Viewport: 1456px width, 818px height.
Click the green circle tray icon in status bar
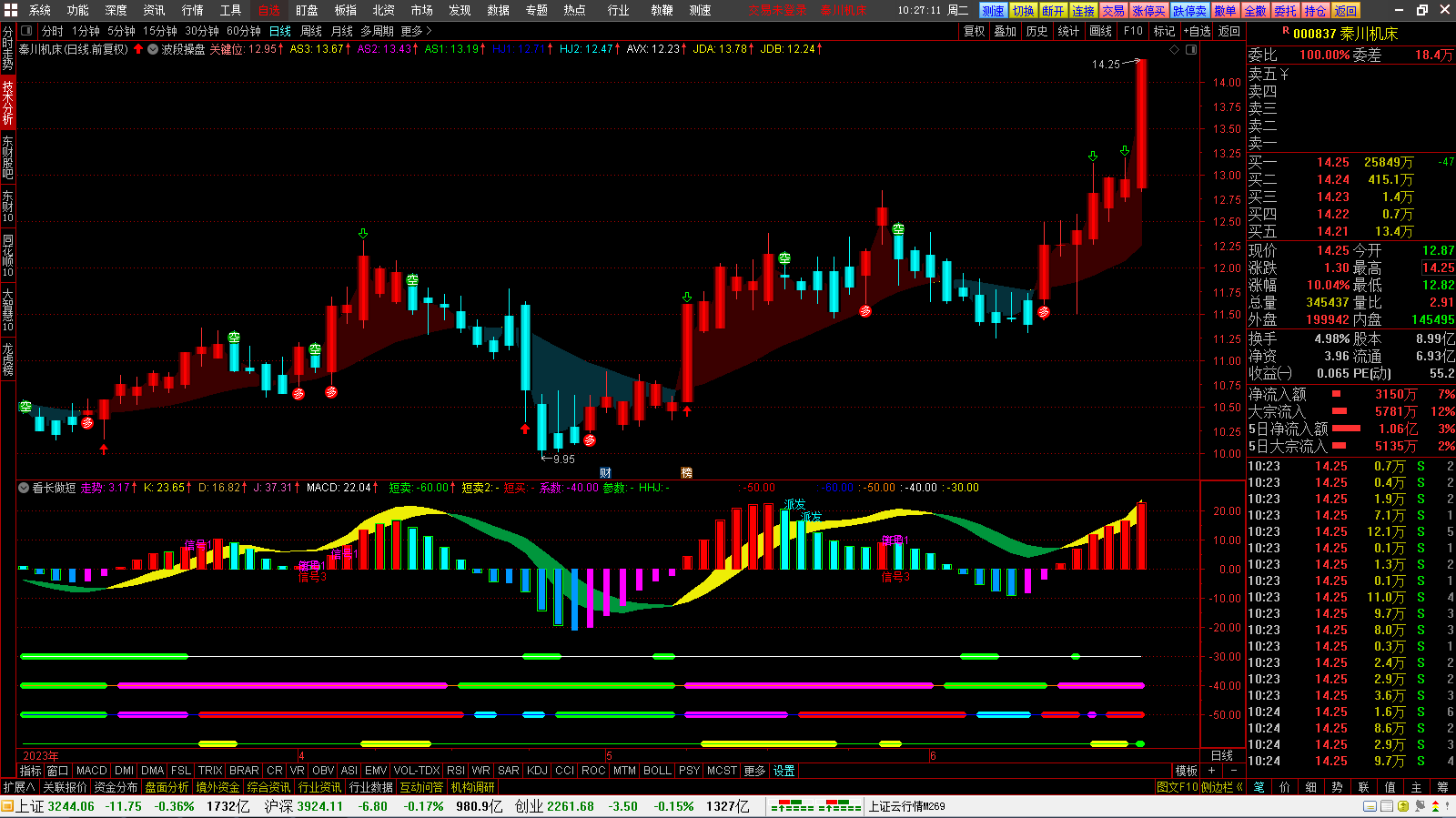[1403, 806]
